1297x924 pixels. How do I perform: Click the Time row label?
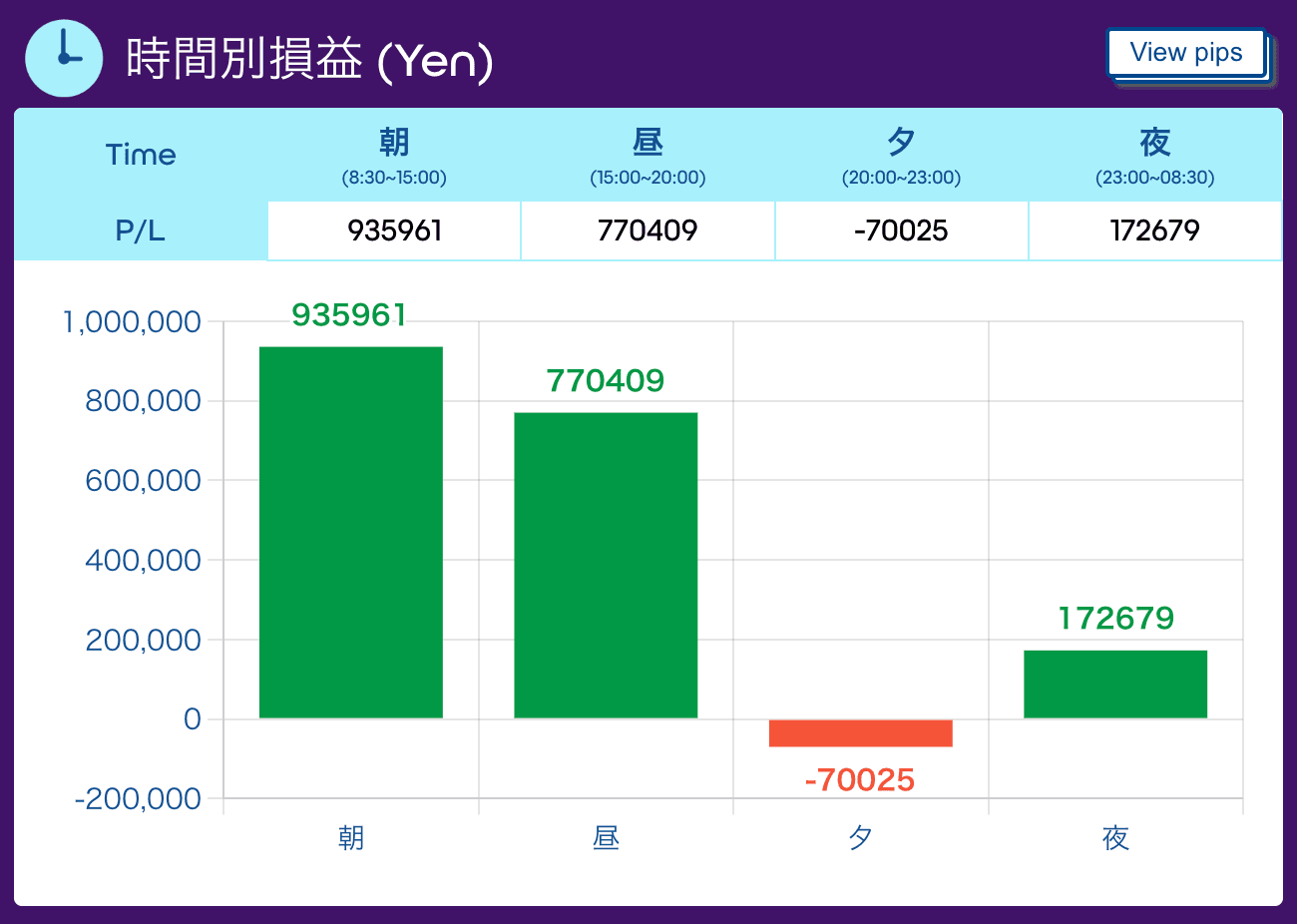141,155
